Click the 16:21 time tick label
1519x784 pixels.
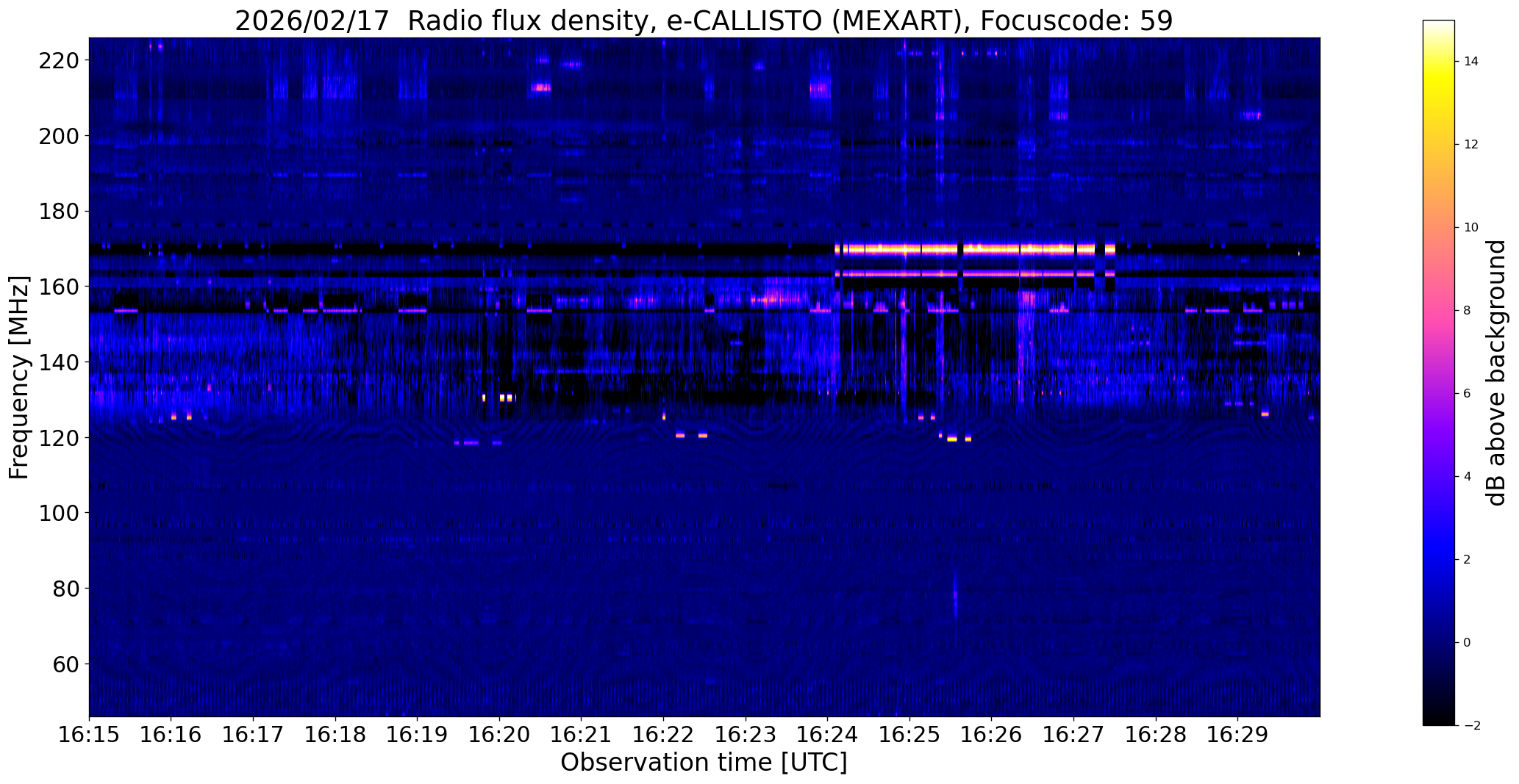[582, 735]
